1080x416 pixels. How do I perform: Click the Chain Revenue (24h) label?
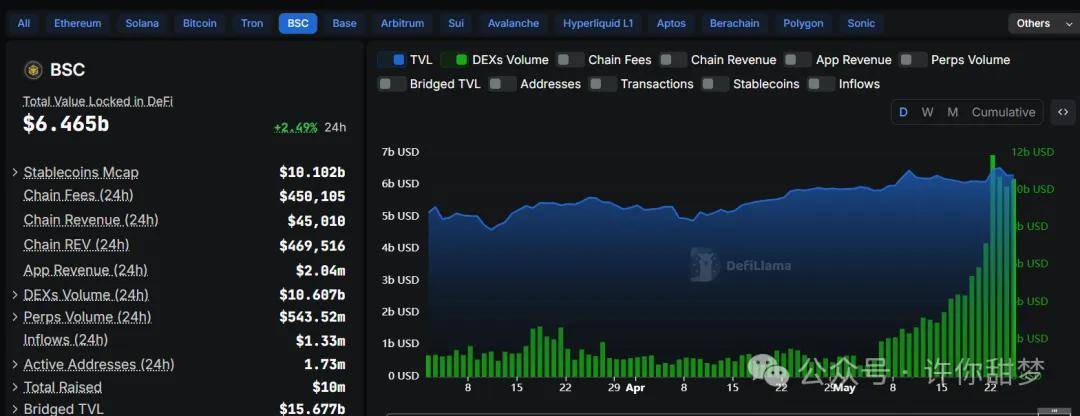[91, 220]
